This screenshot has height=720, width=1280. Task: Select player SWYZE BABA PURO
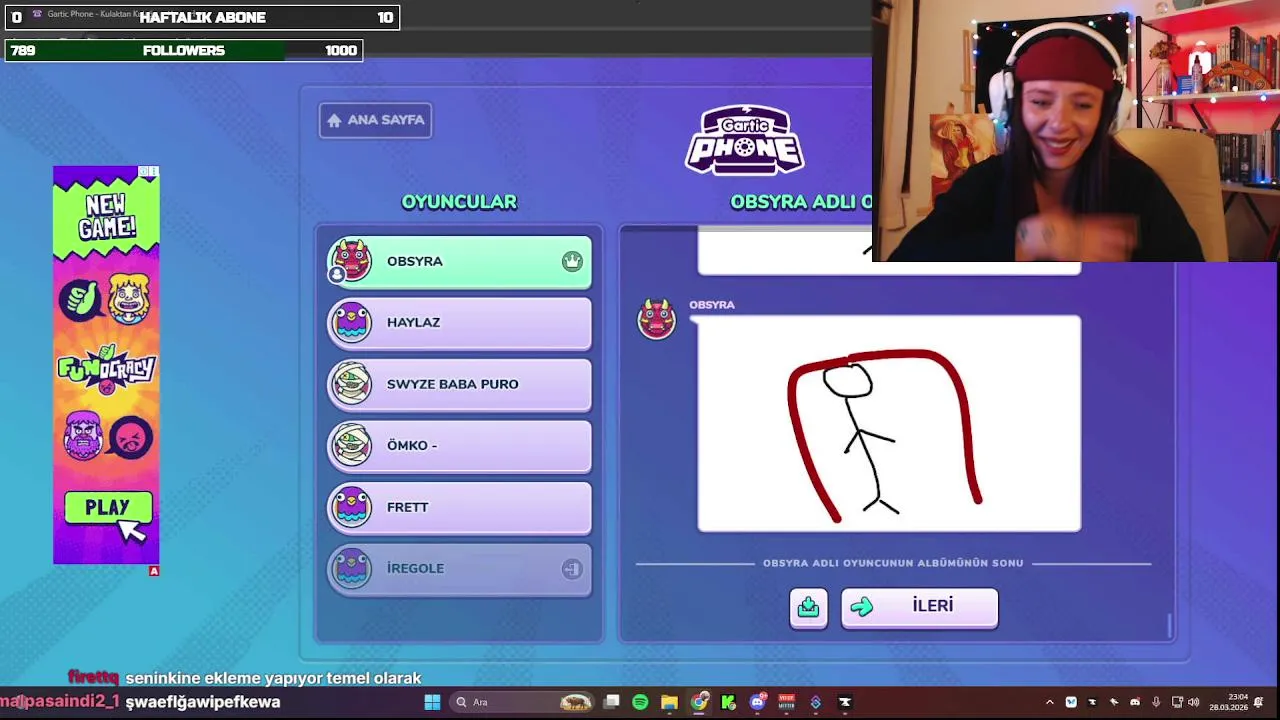coord(459,385)
